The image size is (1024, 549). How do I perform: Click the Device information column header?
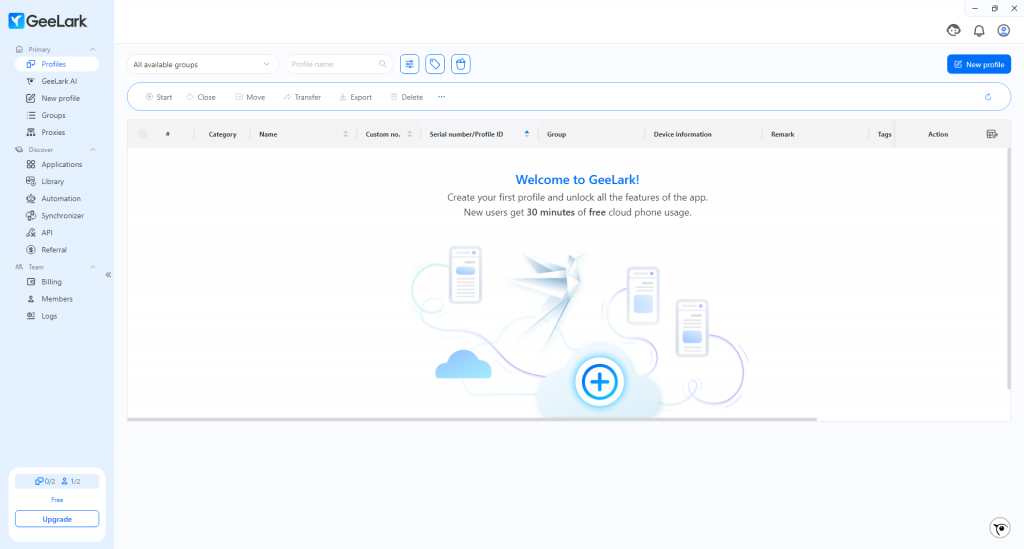(x=682, y=134)
